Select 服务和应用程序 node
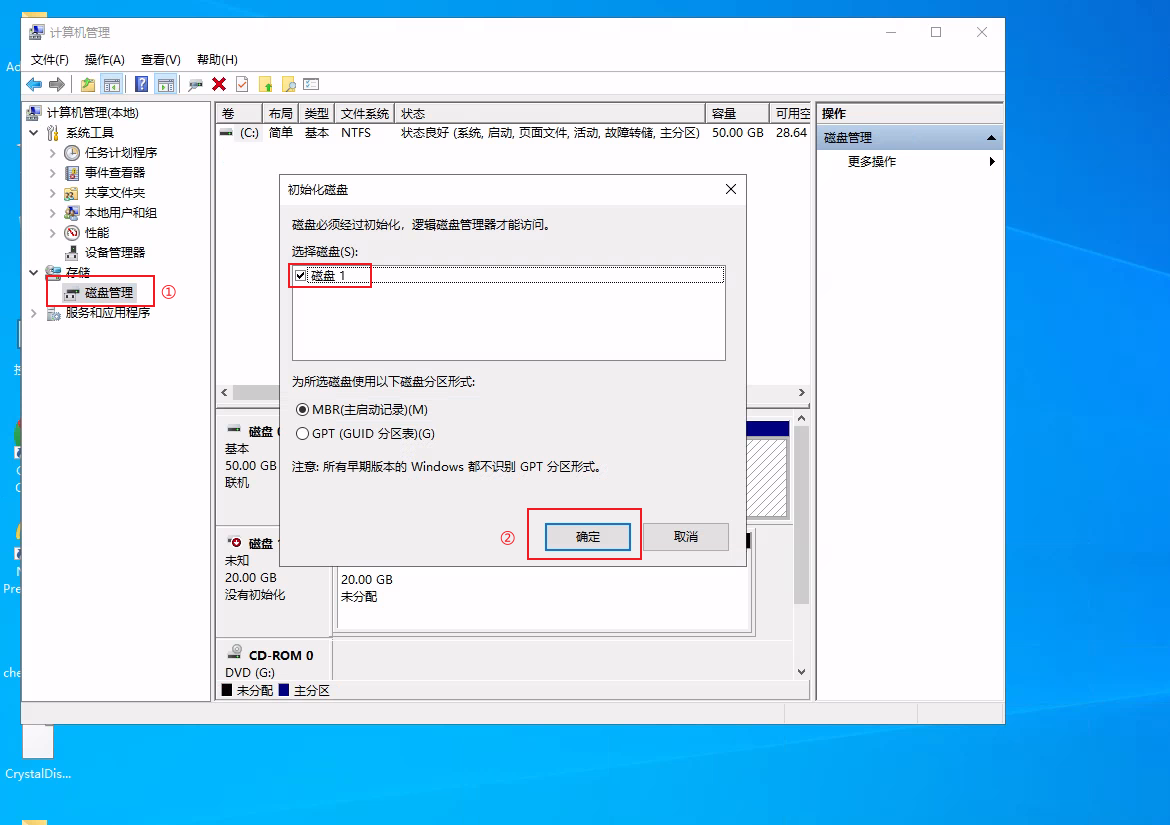The image size is (1170, 825). [x=108, y=313]
